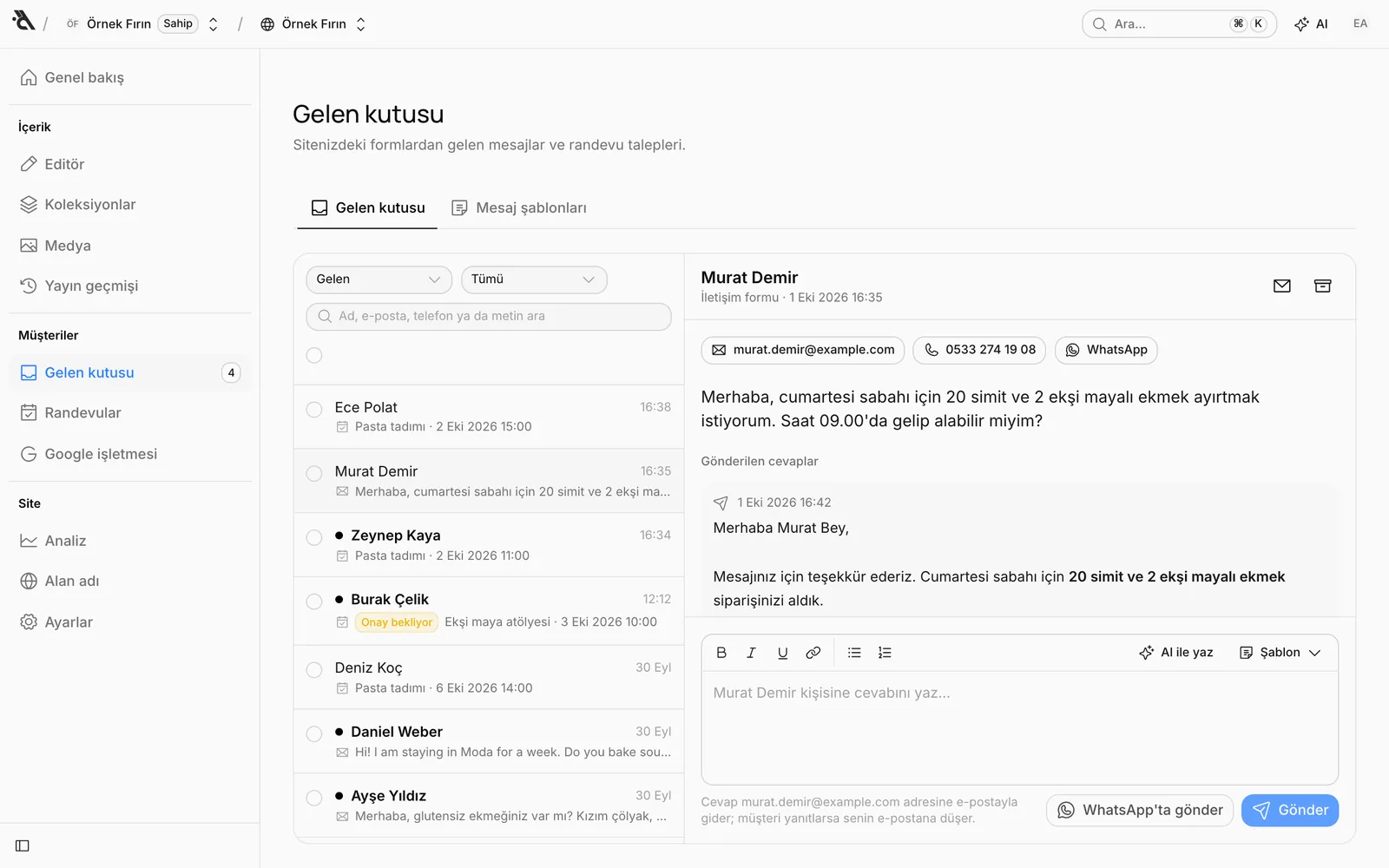Screen dimensions: 1389x868
Task: Click the mark-as-unread envelope icon
Action: (x=1281, y=286)
